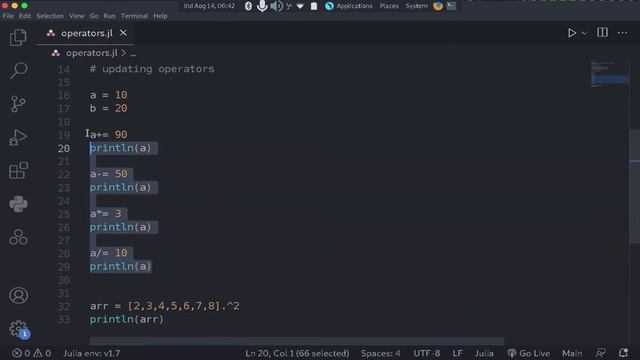Image resolution: width=640 pixels, height=360 pixels.
Task: Open the Accounts menu icon
Action: [x=18, y=295]
